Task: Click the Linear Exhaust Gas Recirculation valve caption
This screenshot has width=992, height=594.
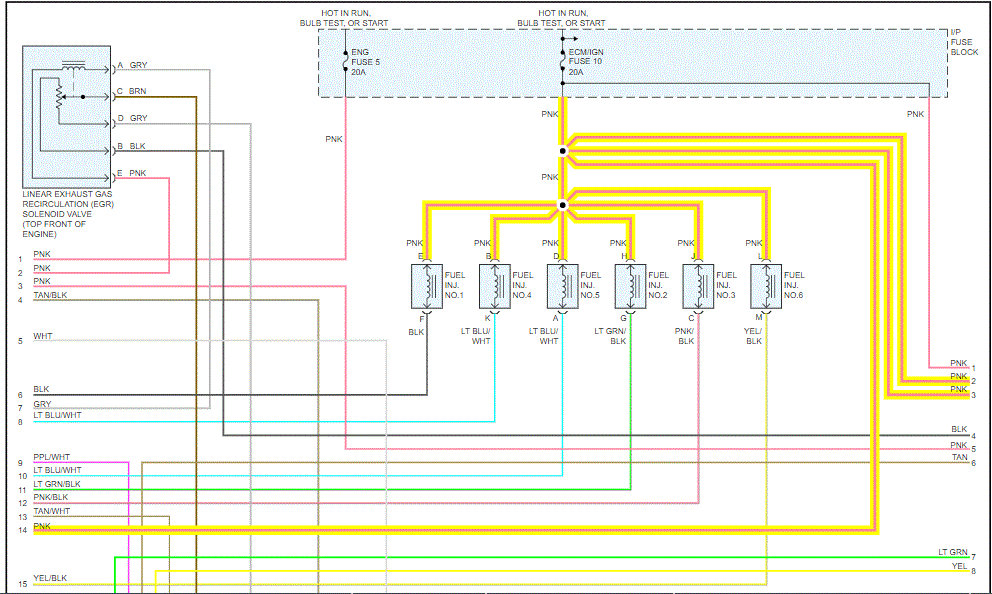Action: (68, 214)
